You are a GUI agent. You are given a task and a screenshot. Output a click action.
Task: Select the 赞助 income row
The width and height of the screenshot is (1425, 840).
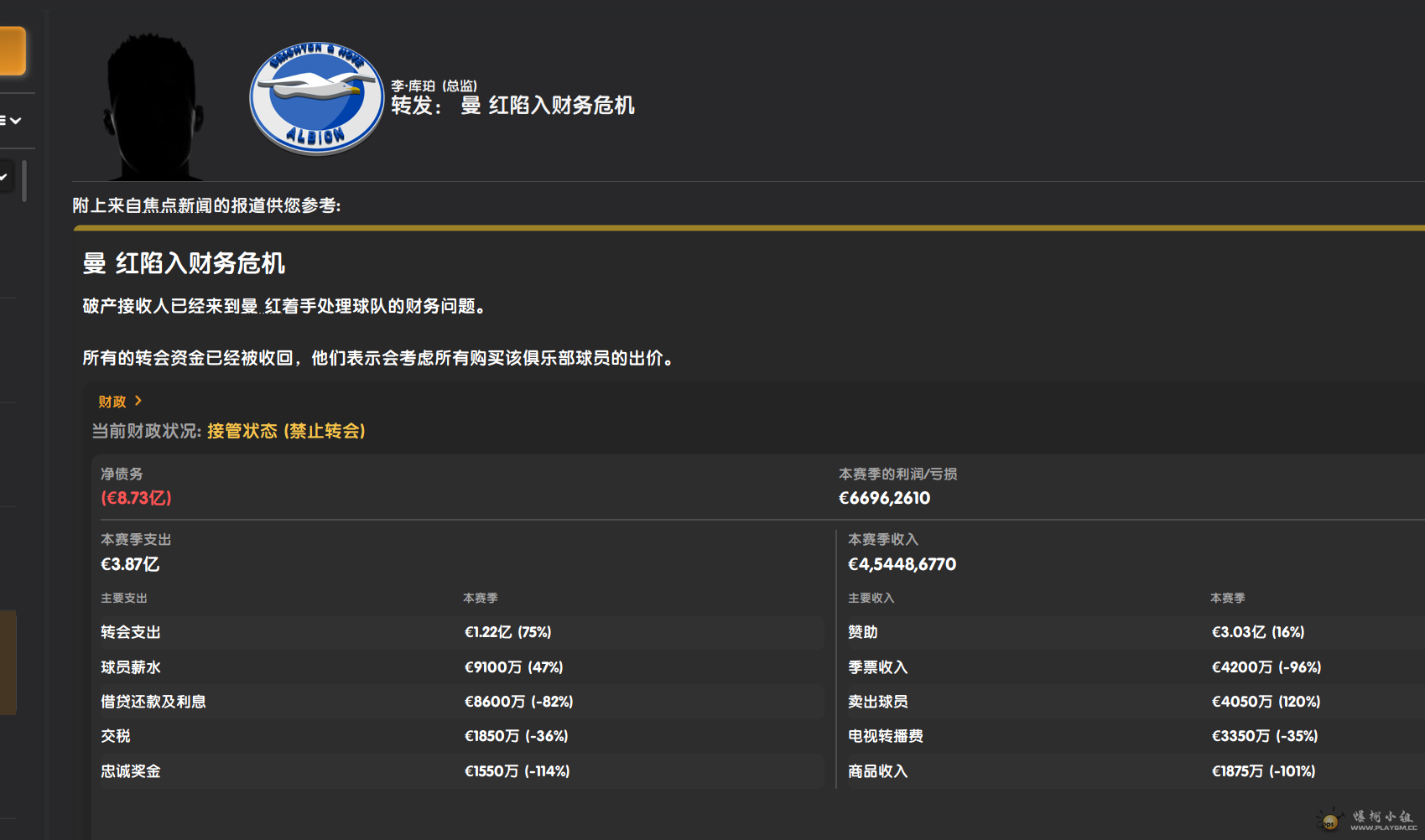(1132, 632)
